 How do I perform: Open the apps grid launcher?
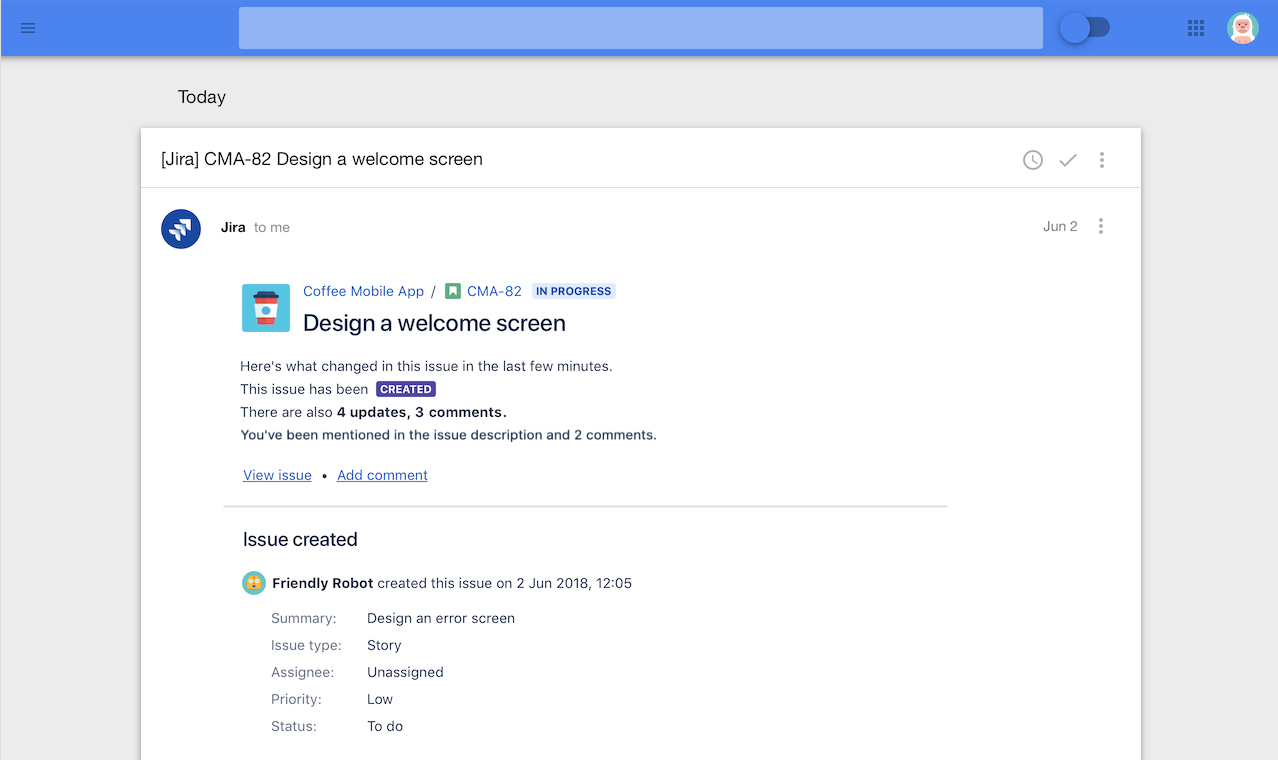pyautogui.click(x=1196, y=28)
